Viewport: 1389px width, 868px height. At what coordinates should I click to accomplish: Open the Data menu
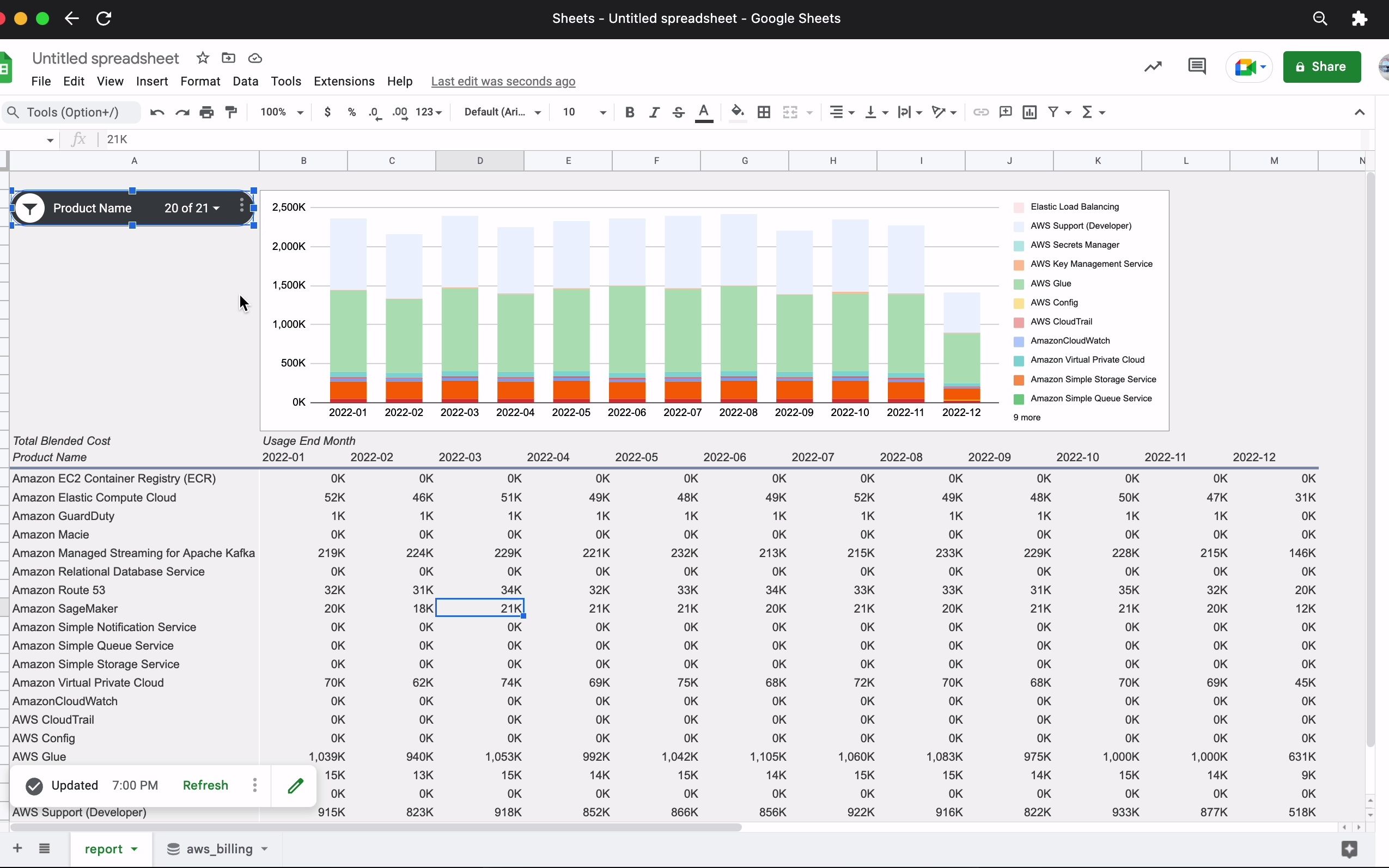(245, 82)
